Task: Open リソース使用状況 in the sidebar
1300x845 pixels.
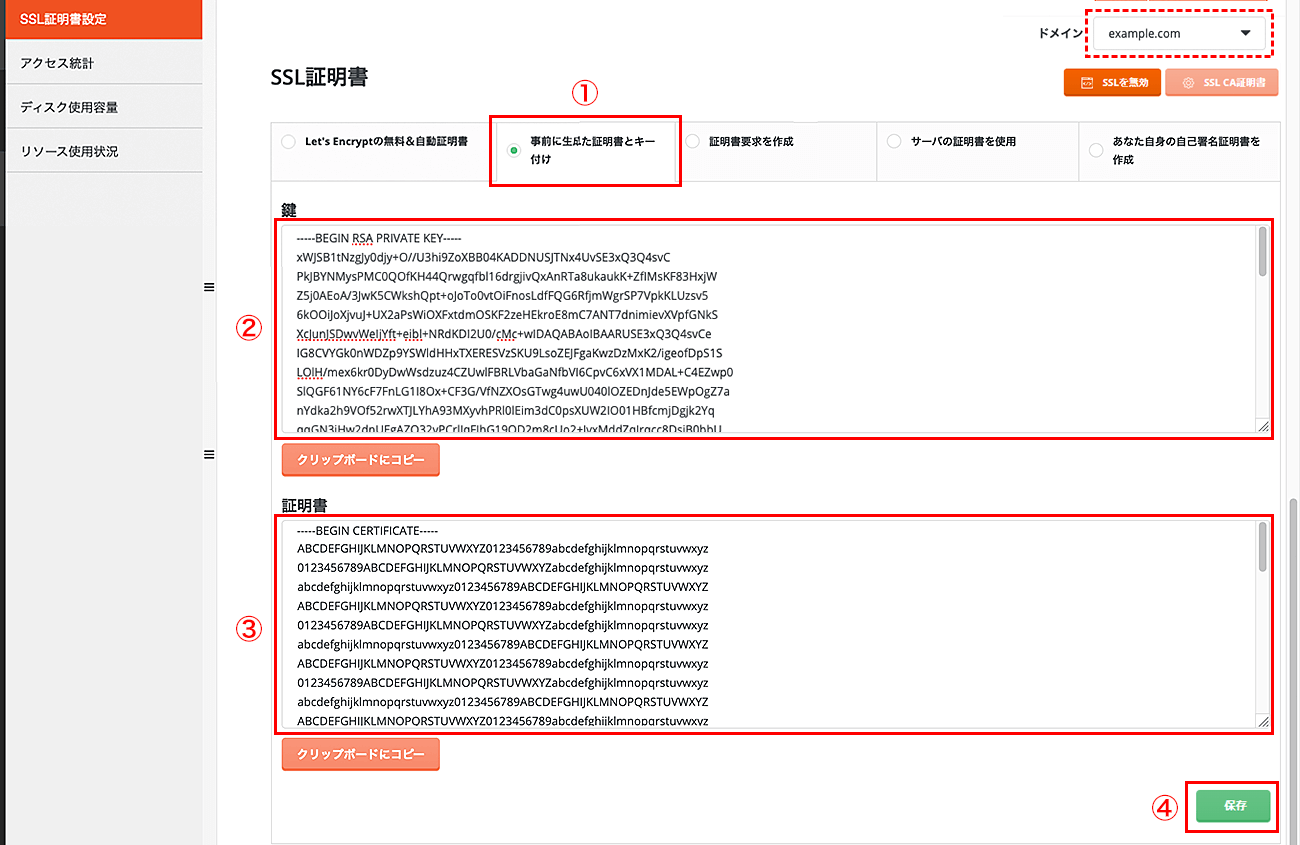Action: point(104,151)
